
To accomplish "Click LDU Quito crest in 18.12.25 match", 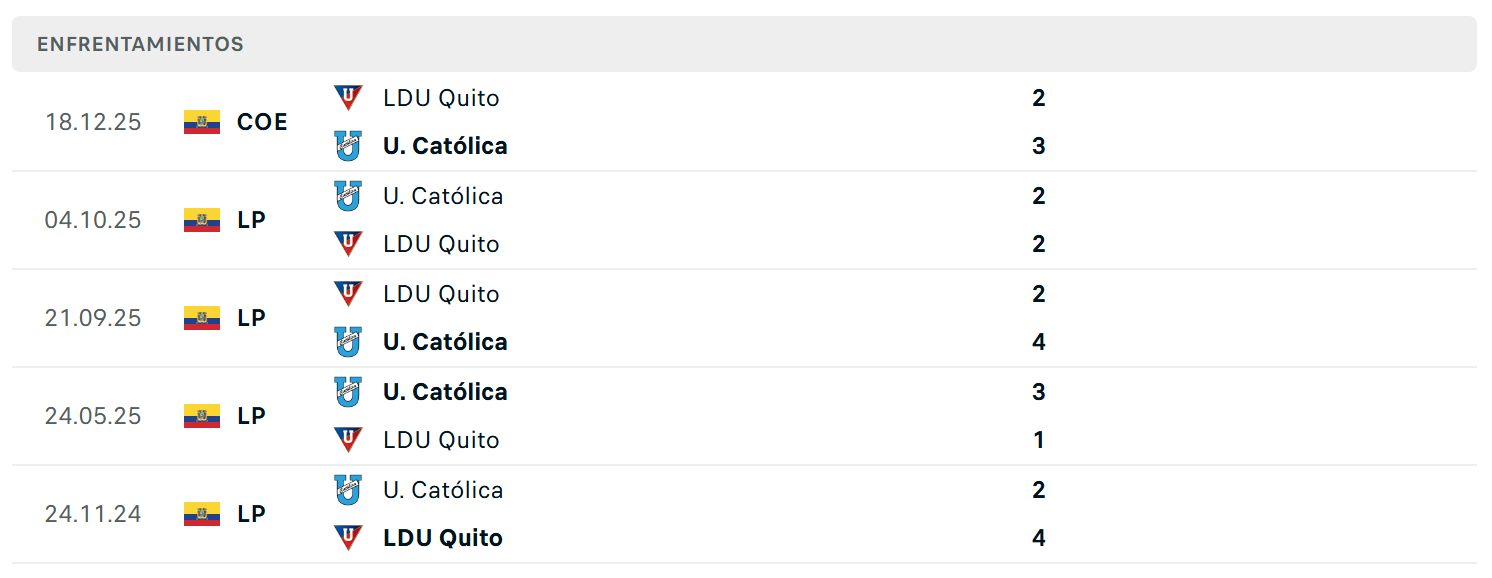I will [x=348, y=98].
